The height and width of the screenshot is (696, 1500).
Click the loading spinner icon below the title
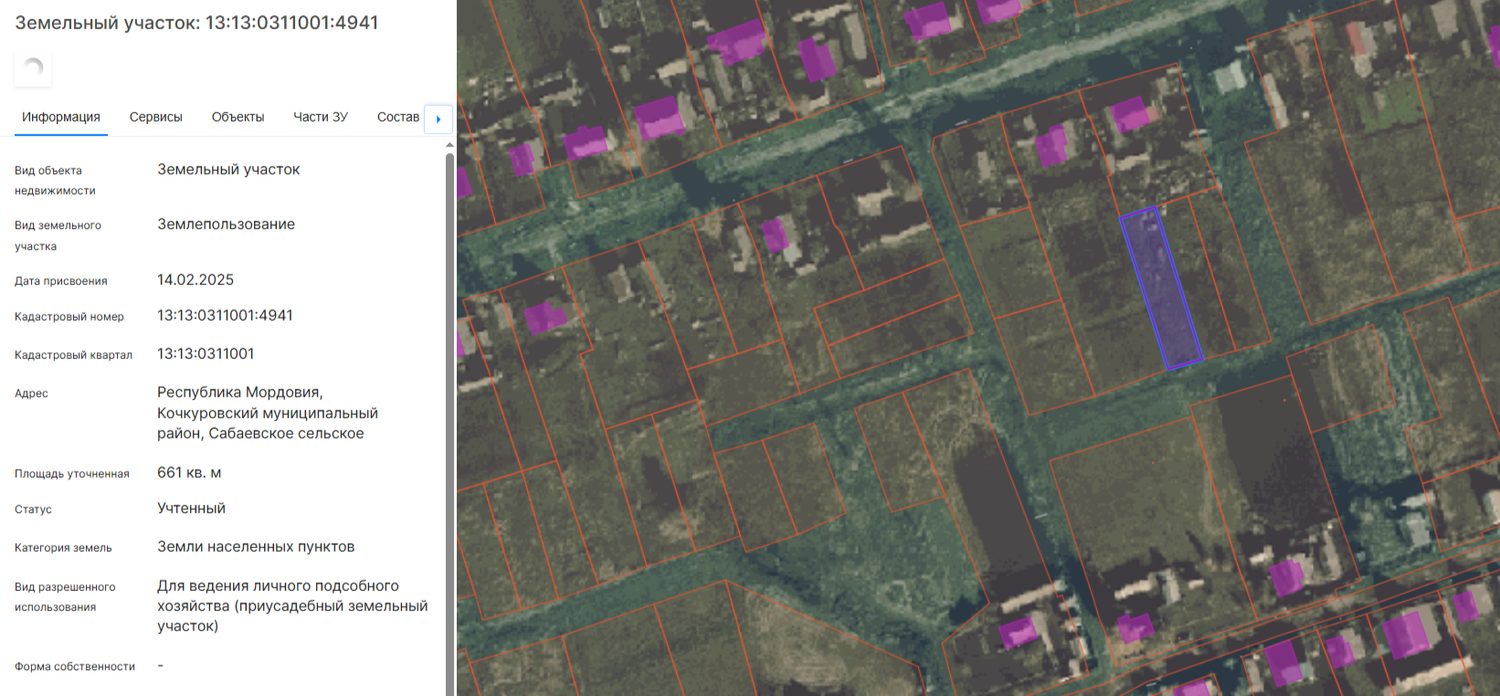click(33, 68)
